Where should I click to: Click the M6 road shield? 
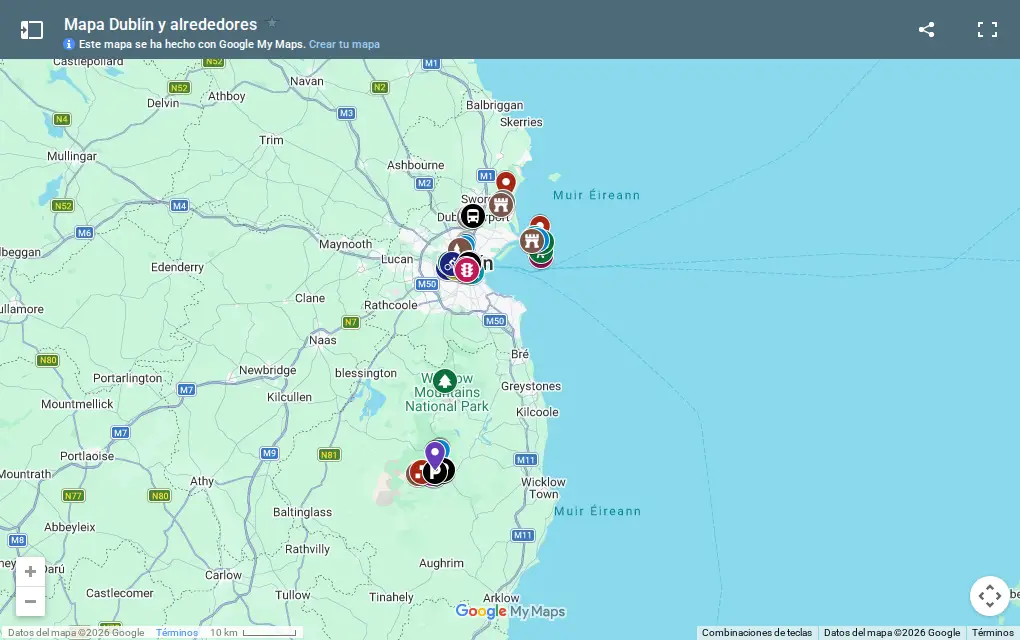pyautogui.click(x=84, y=233)
